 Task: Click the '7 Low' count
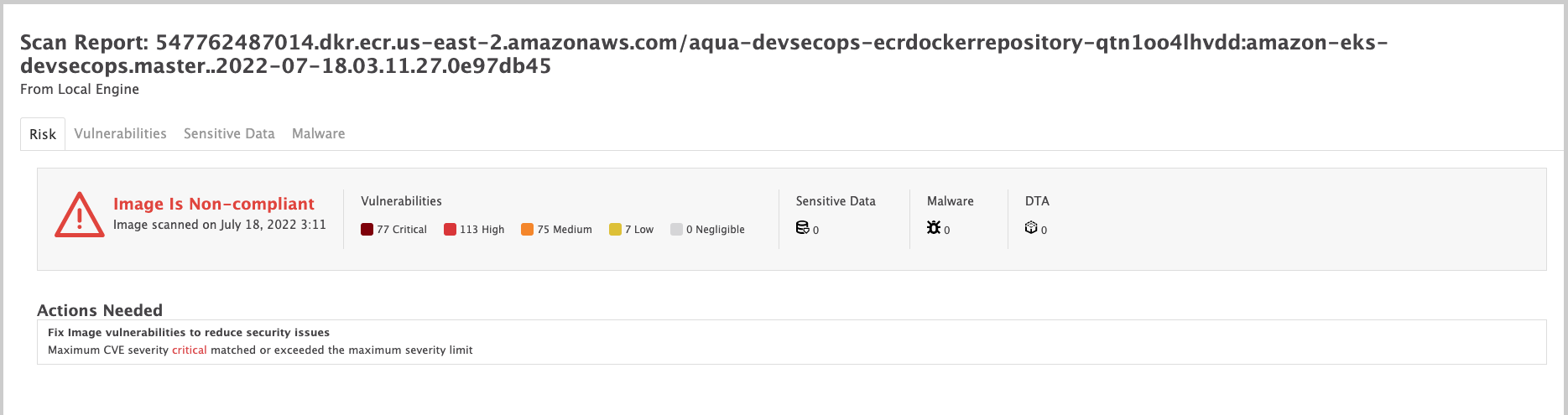point(639,230)
